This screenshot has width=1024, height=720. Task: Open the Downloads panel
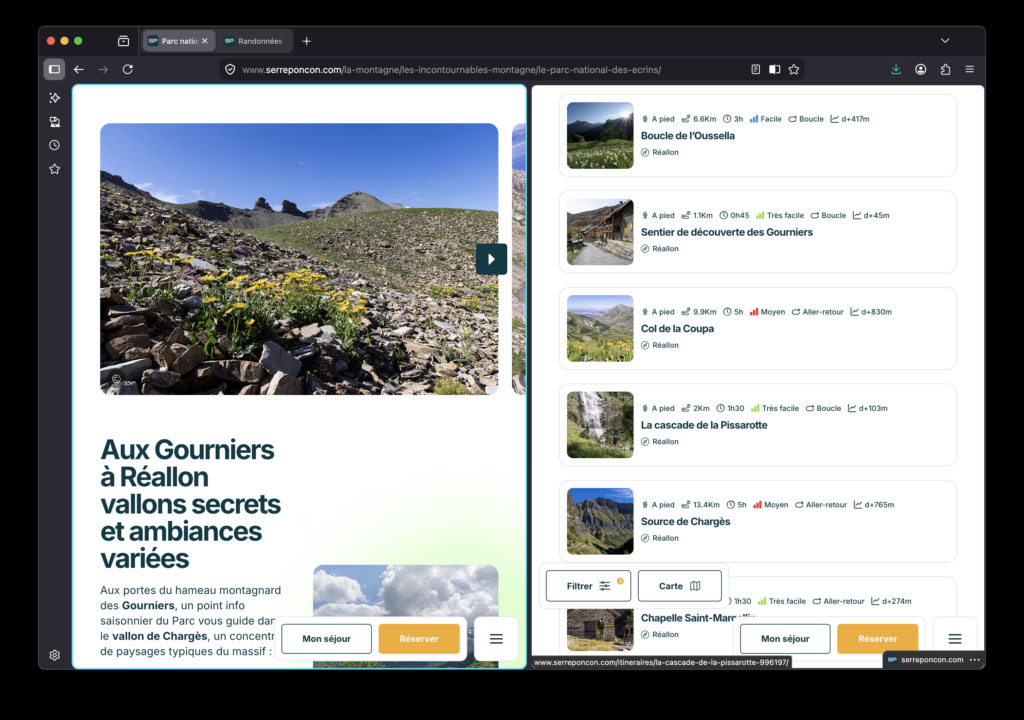895,69
